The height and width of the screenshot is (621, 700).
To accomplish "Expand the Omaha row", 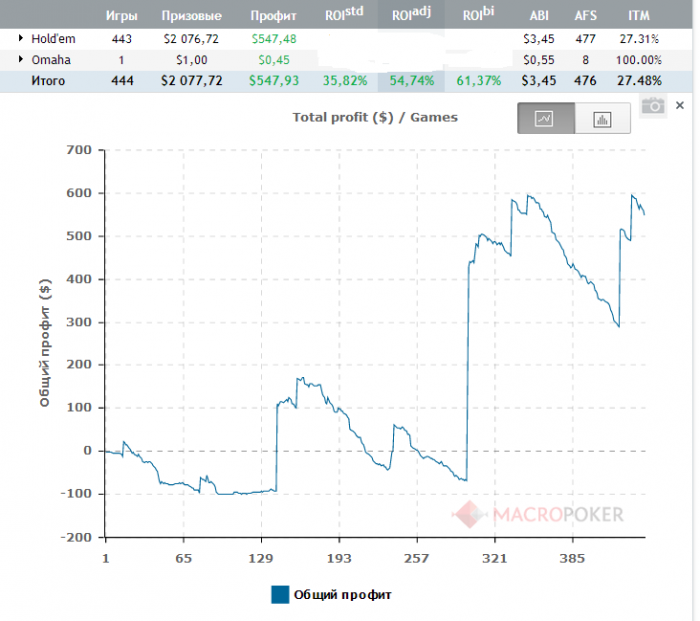I will pyautogui.click(x=21, y=59).
